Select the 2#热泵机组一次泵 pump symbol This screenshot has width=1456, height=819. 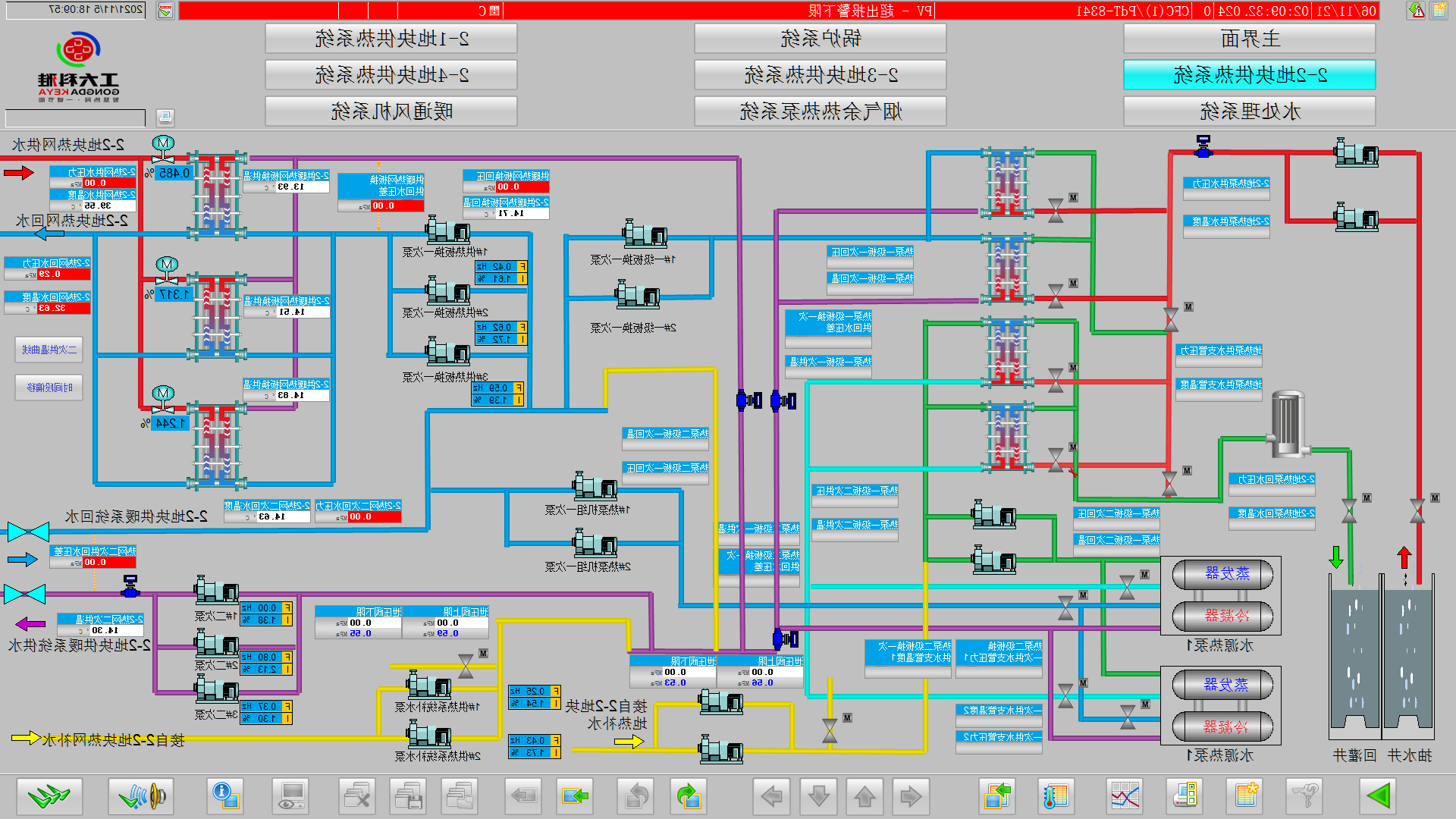tap(596, 542)
